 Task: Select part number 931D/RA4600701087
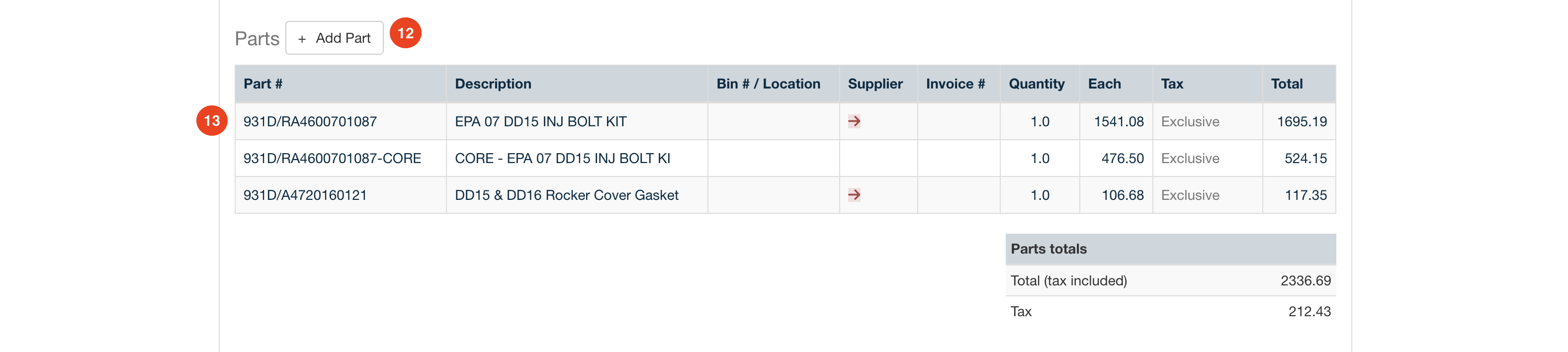[x=310, y=122]
